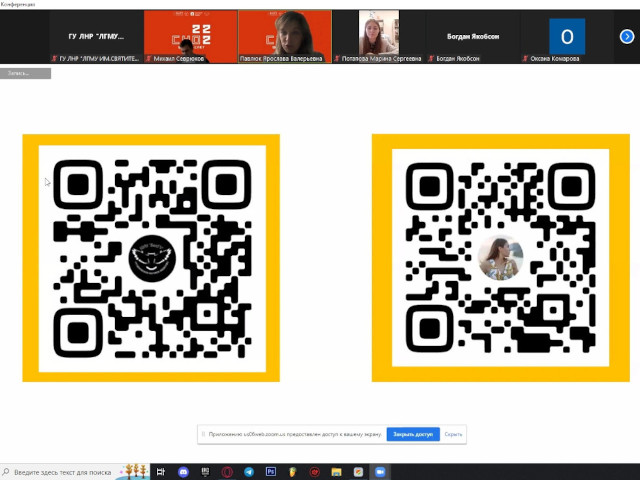The image size is (640, 480).
Task: Open Telegram from the taskbar
Action: (249, 472)
